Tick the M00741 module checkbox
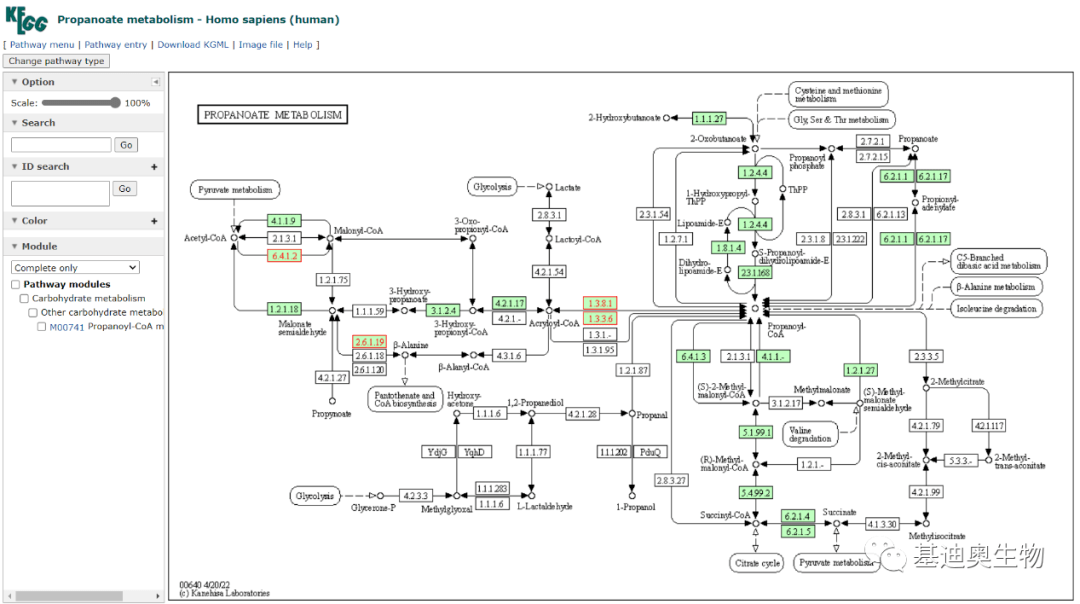This screenshot has width=1080, height=604. (42, 327)
